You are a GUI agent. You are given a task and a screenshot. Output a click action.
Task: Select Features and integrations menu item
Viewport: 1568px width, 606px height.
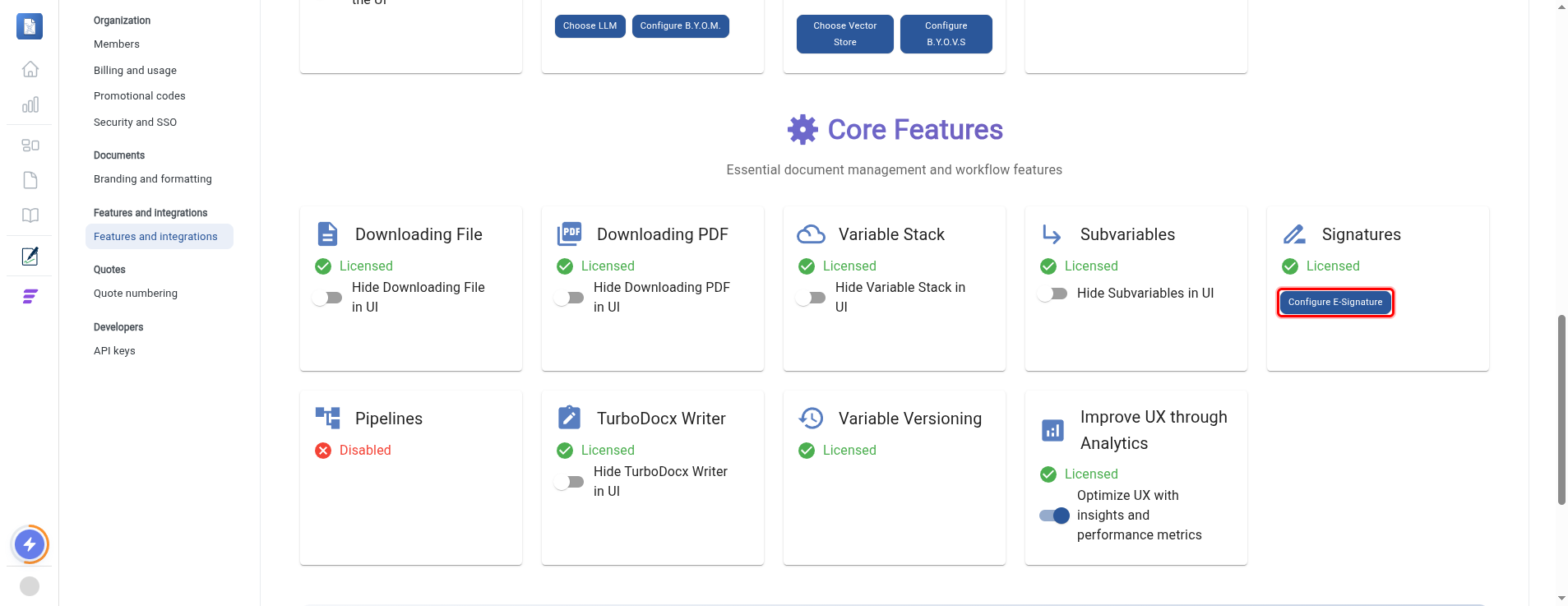[x=160, y=237]
